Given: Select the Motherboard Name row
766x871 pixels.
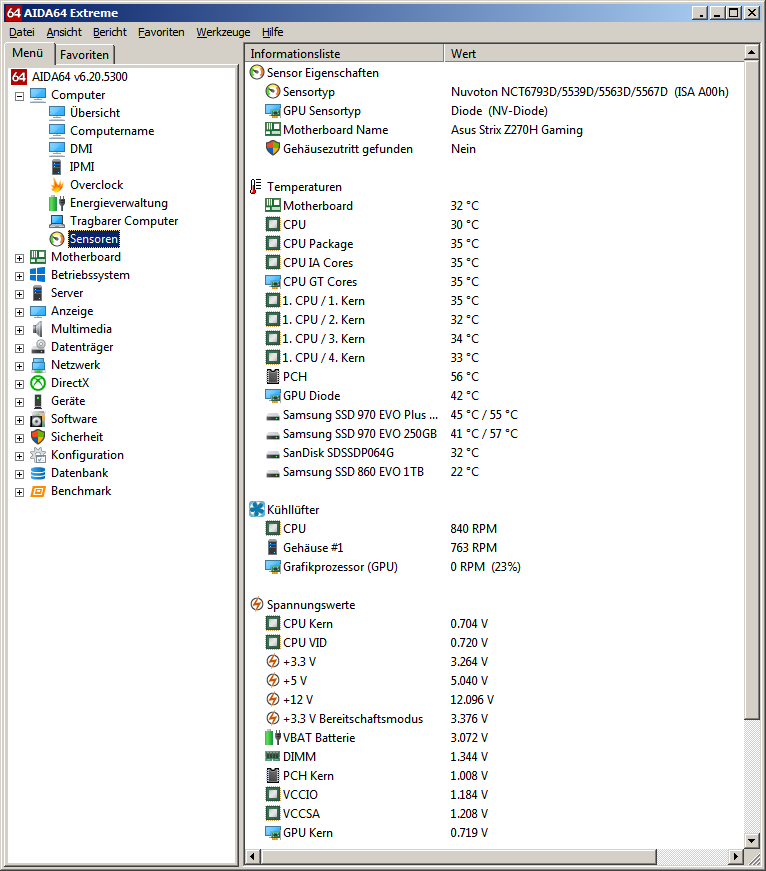Looking at the screenshot, I should pos(494,129).
